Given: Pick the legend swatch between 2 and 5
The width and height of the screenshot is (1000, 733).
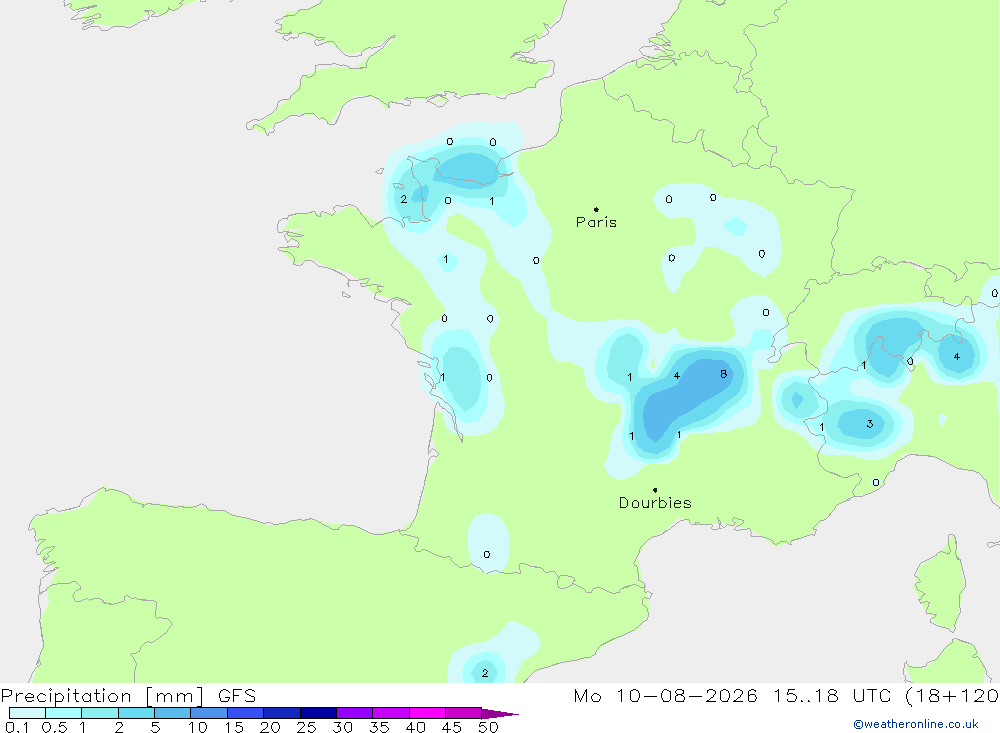Looking at the screenshot, I should point(136,713).
